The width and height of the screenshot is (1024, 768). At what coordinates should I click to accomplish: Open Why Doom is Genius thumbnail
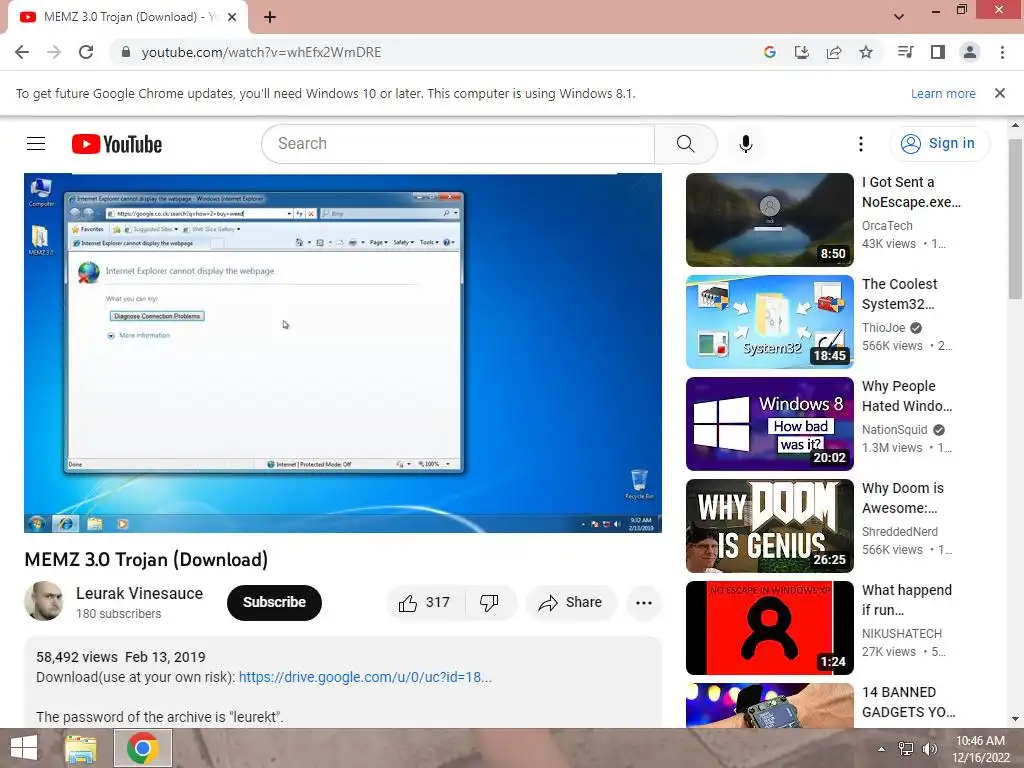pyautogui.click(x=769, y=526)
